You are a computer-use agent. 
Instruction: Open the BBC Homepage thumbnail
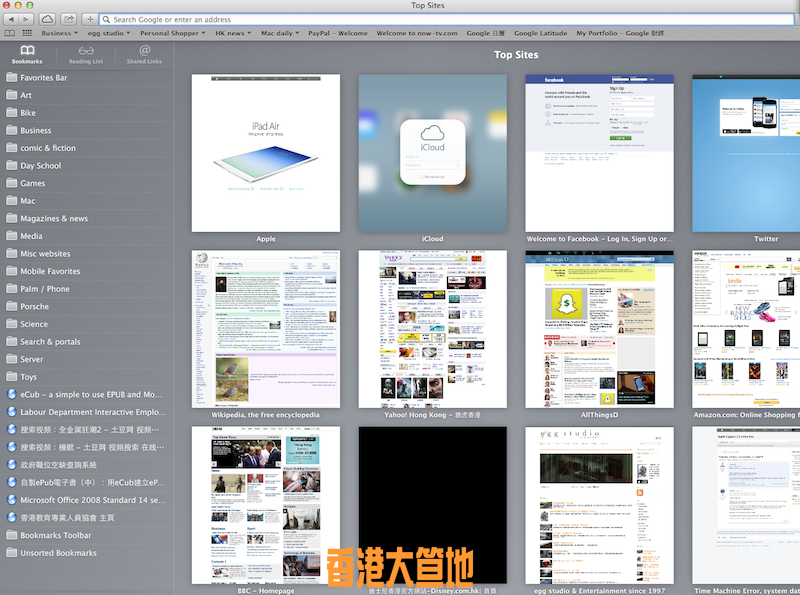(266, 505)
